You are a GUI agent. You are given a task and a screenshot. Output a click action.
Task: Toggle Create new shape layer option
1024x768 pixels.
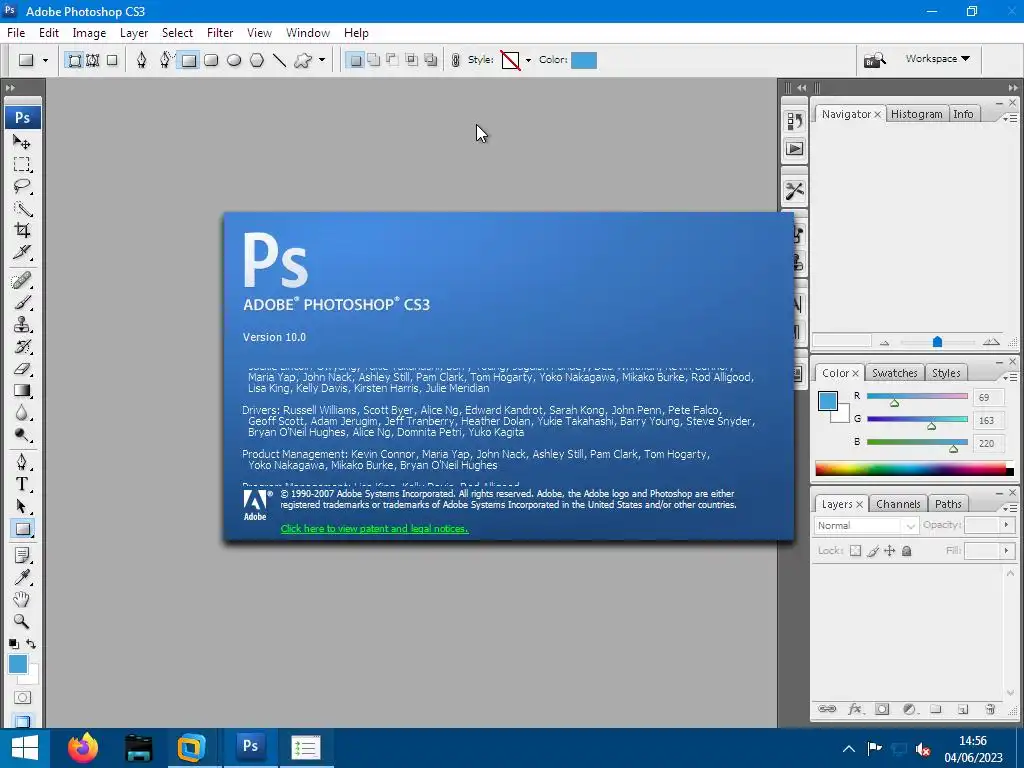click(x=355, y=61)
